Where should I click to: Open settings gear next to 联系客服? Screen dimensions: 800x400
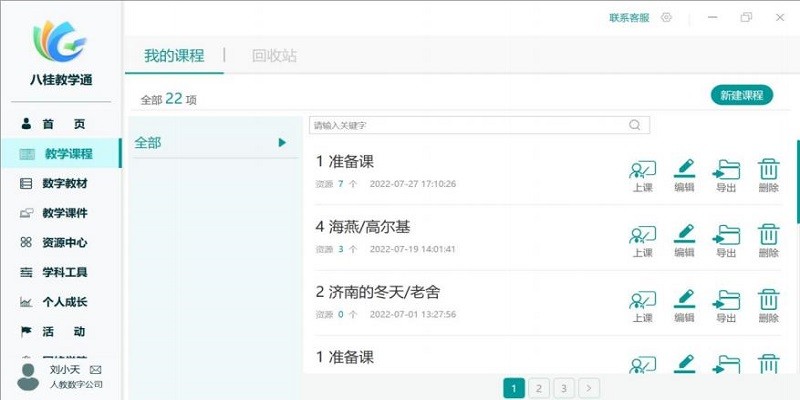666,17
